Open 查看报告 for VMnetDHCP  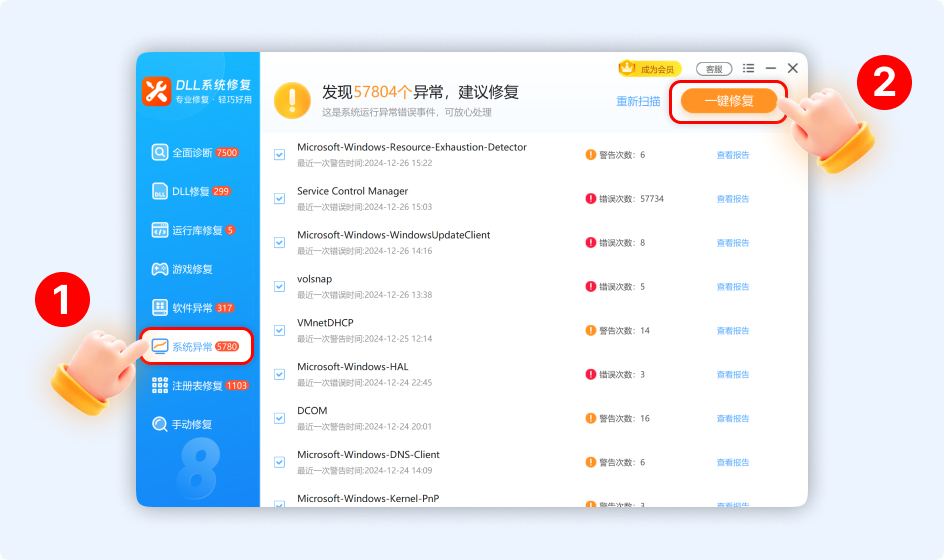tap(733, 331)
